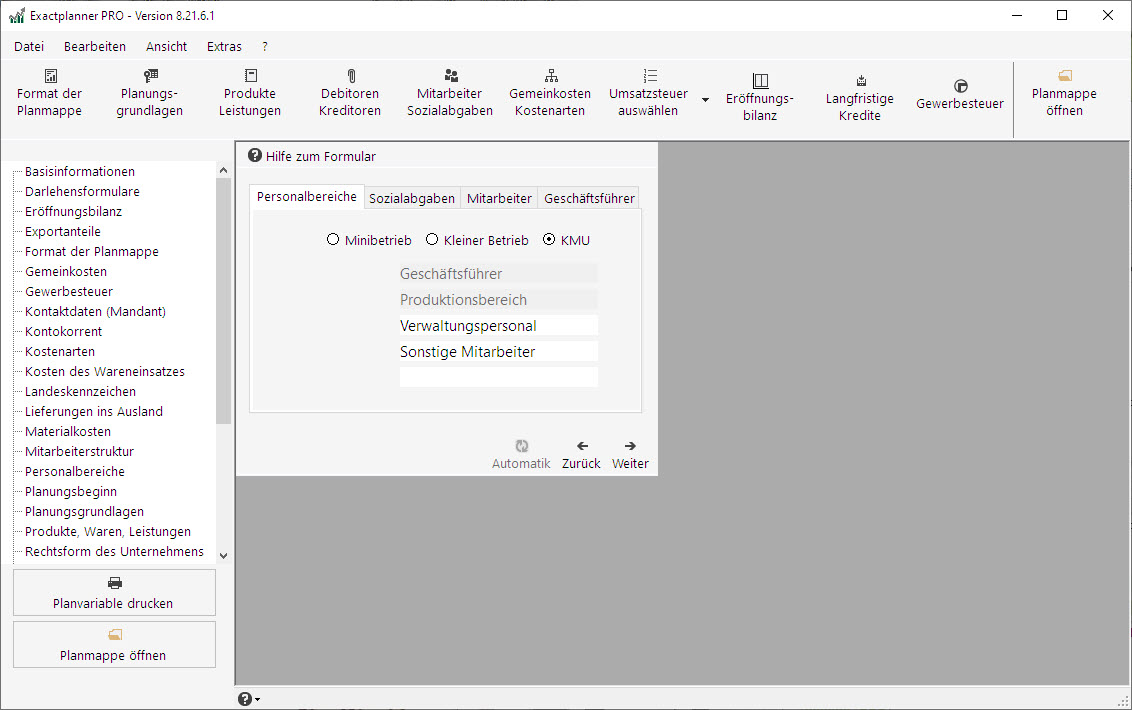Proceed with the Weiter arrow

coord(630,446)
